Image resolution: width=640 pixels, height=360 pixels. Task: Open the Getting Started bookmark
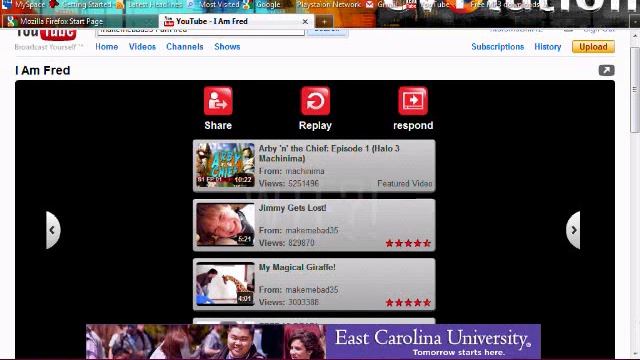[82, 5]
